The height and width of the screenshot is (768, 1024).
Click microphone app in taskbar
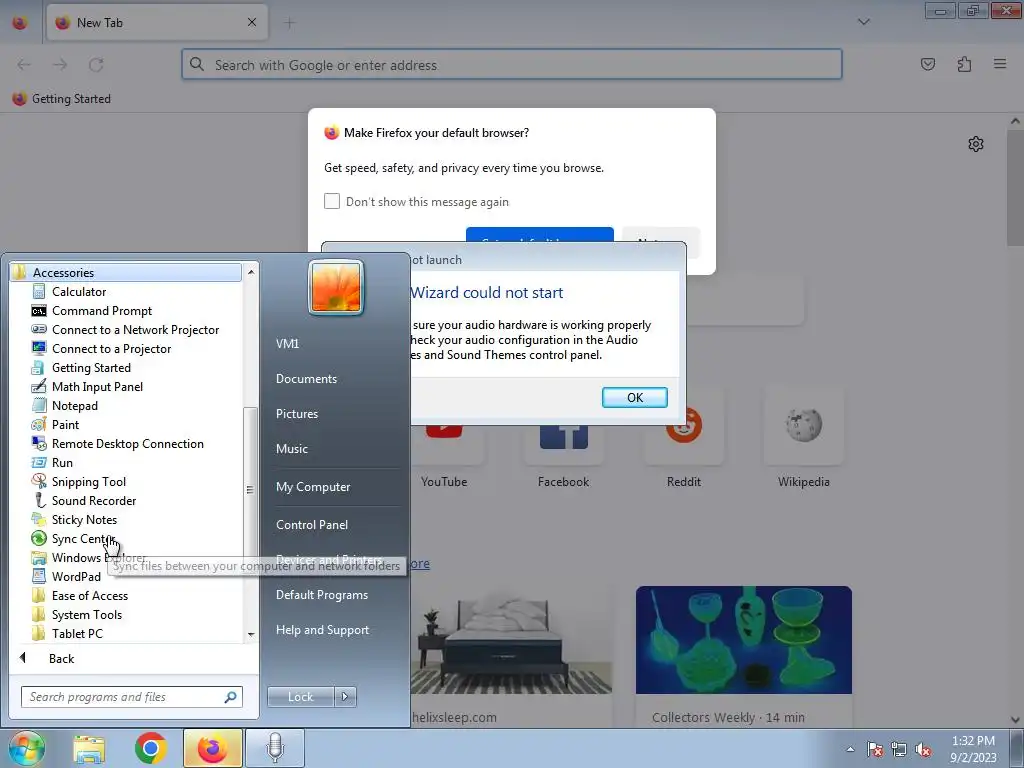tap(275, 749)
